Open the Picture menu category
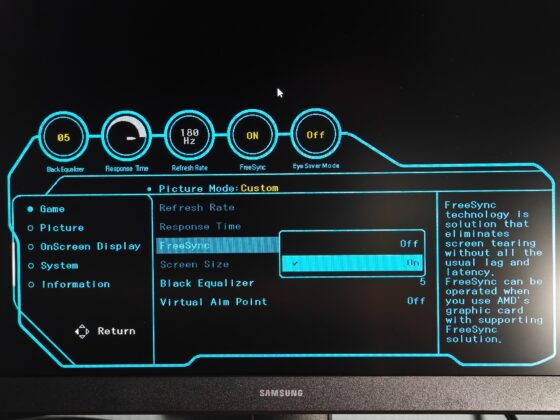This screenshot has width=560, height=420. pyautogui.click(x=62, y=228)
